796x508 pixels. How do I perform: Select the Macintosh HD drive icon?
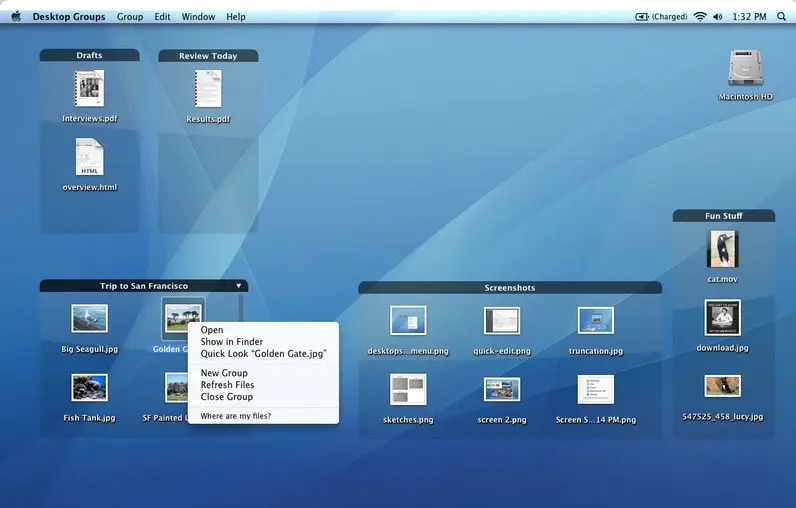pyautogui.click(x=745, y=67)
